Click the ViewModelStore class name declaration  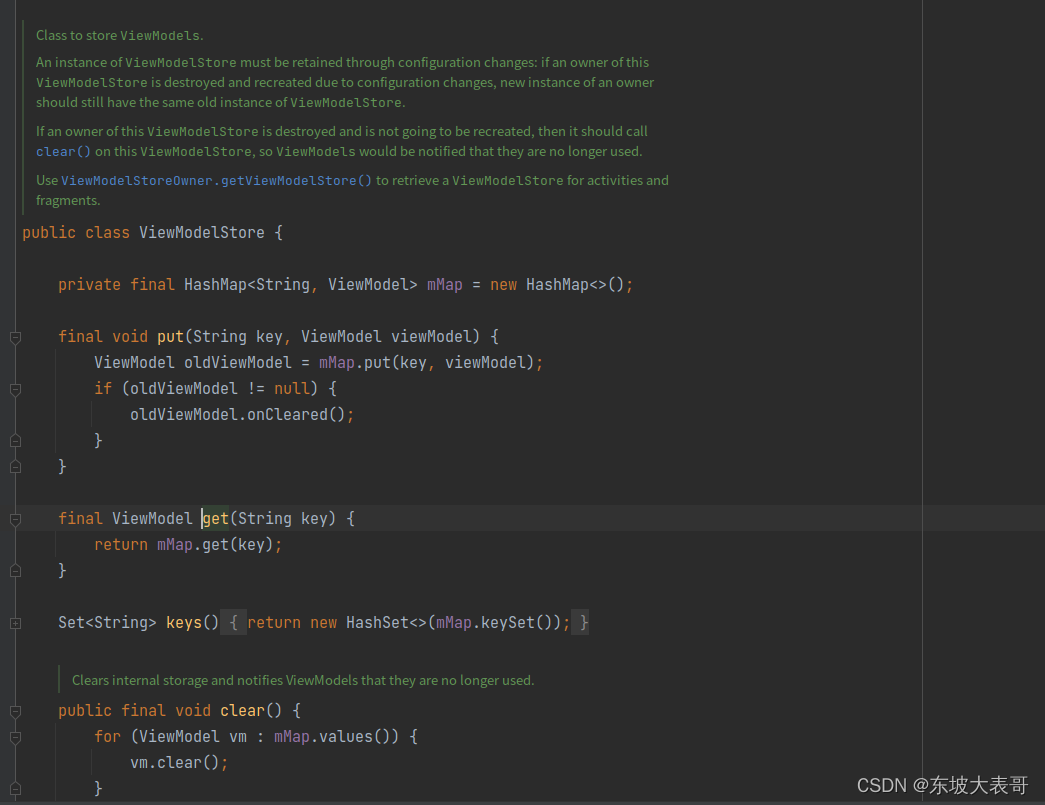202,233
